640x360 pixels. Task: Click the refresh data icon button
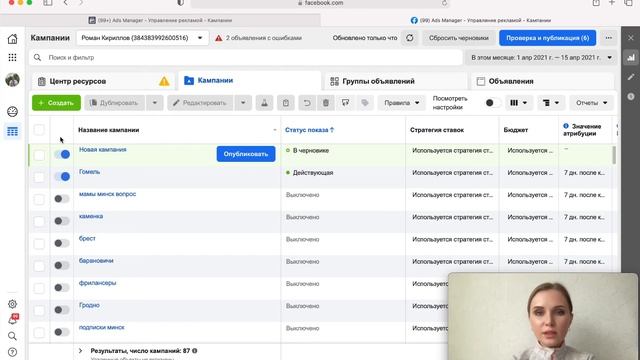click(409, 38)
